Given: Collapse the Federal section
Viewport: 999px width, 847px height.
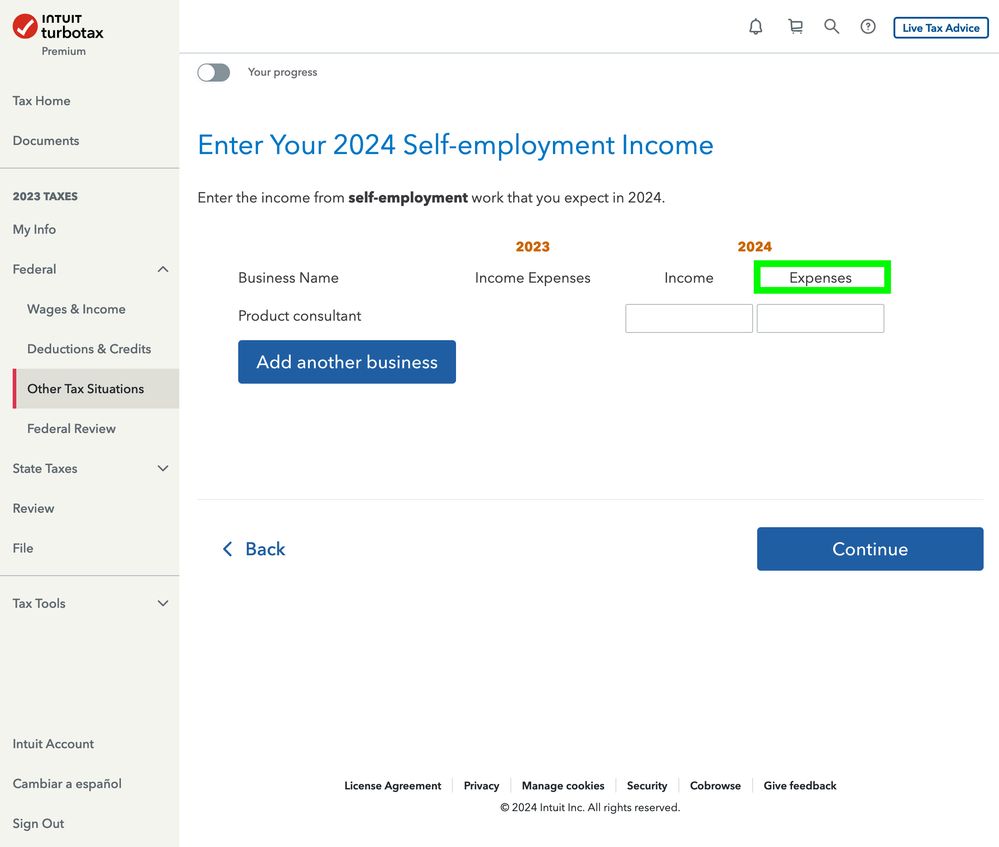Looking at the screenshot, I should (x=162, y=269).
